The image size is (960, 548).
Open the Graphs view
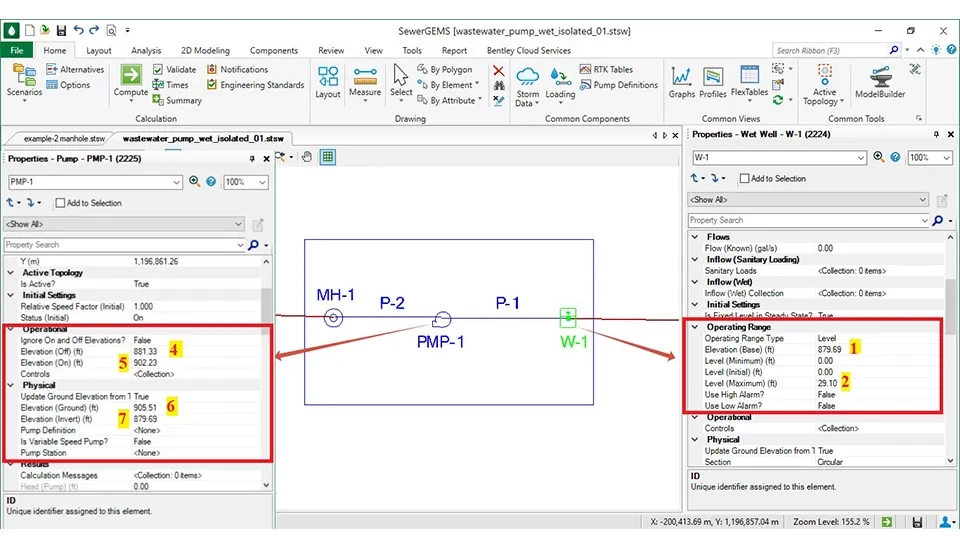(682, 80)
